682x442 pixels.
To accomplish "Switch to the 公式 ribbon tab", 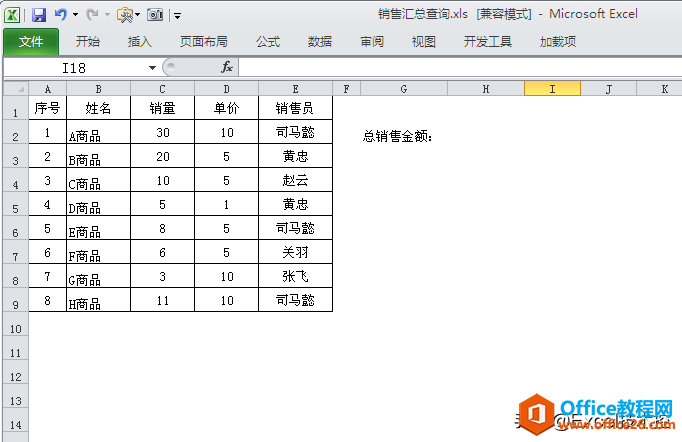I will click(268, 42).
